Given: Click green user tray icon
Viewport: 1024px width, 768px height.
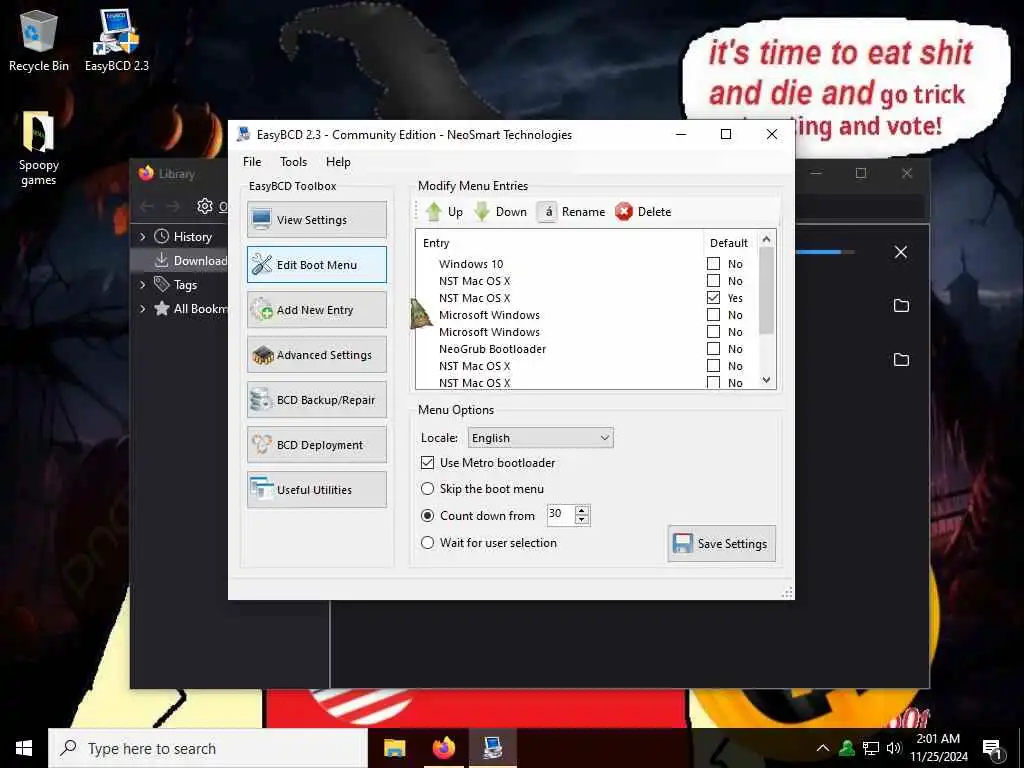Looking at the screenshot, I should click(x=847, y=748).
